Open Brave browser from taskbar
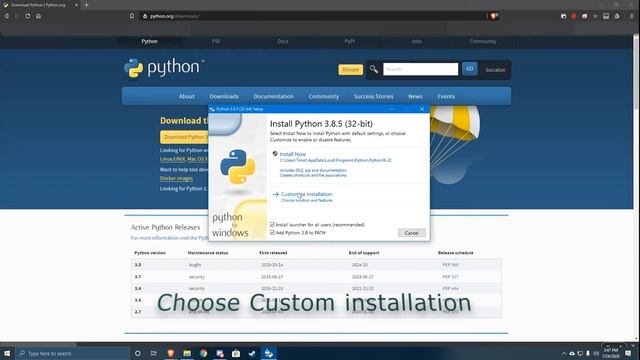Screen dimensions: 640x360 pyautogui.click(x=171, y=353)
